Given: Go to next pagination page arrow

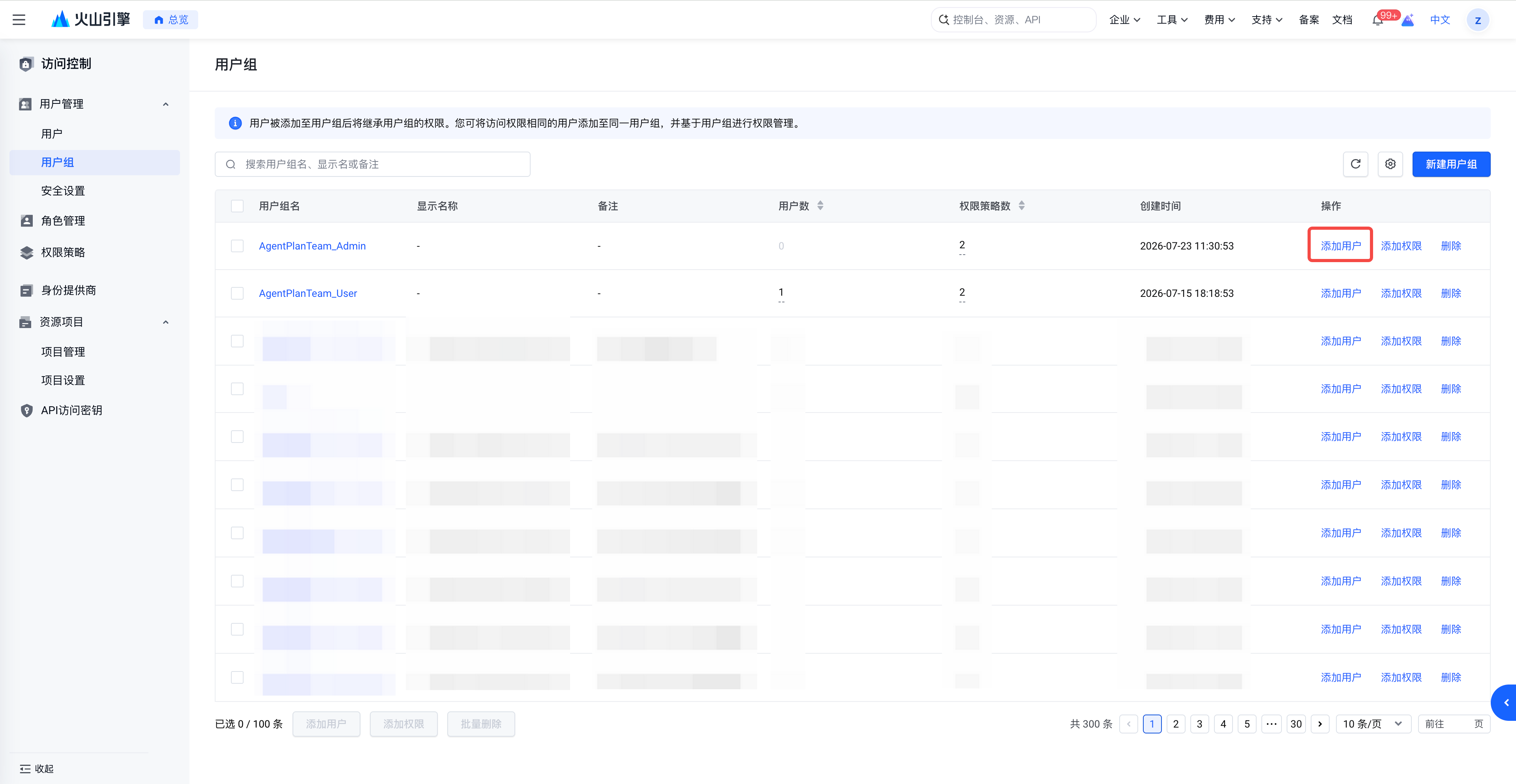Looking at the screenshot, I should pyautogui.click(x=1320, y=724).
